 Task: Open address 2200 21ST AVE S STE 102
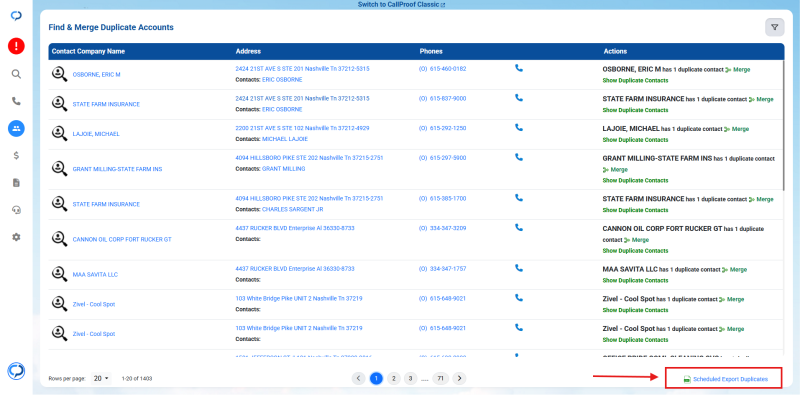[302, 128]
